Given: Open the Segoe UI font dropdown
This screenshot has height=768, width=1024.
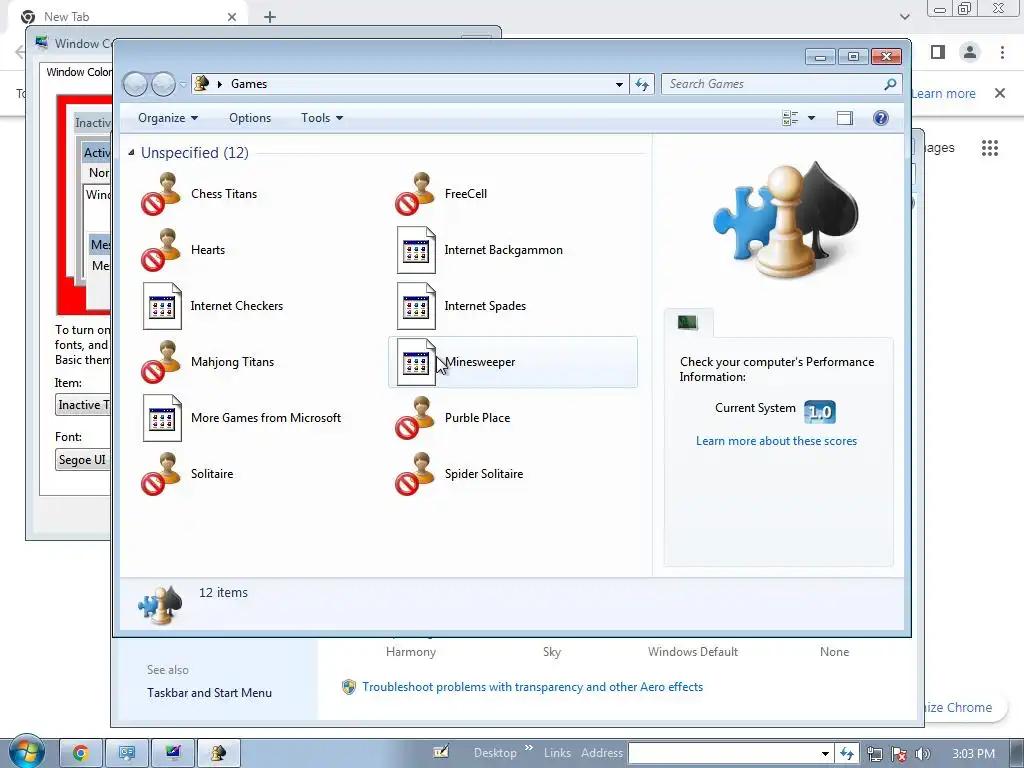Looking at the screenshot, I should (x=83, y=460).
